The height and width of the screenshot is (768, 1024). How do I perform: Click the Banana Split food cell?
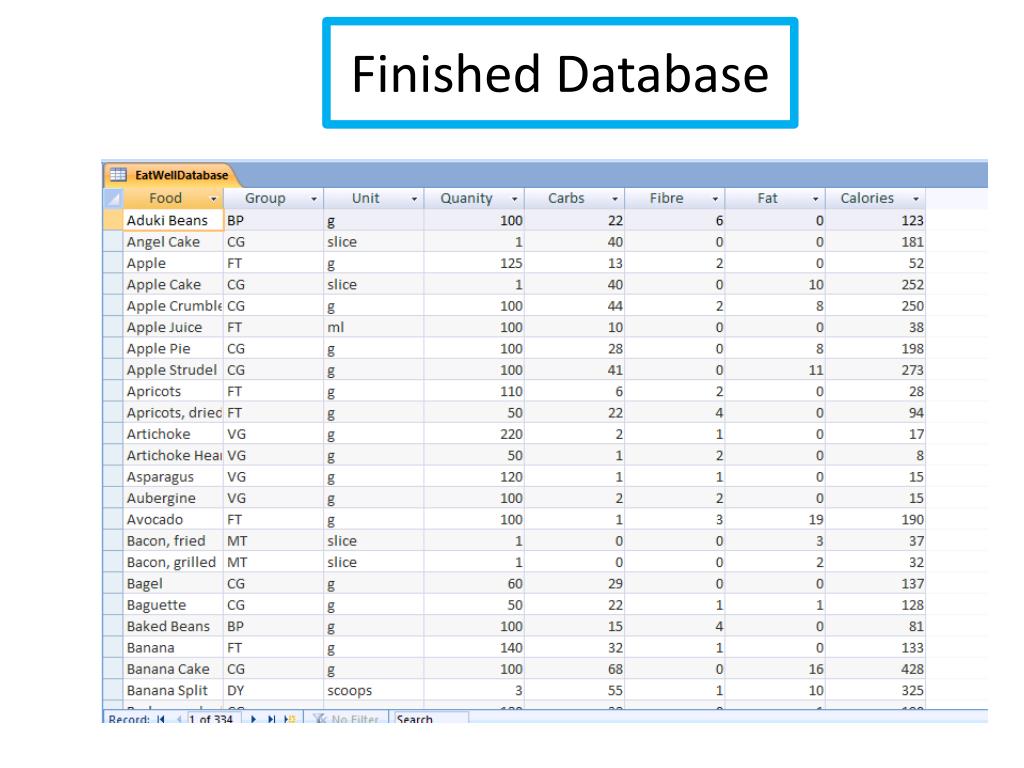(173, 690)
